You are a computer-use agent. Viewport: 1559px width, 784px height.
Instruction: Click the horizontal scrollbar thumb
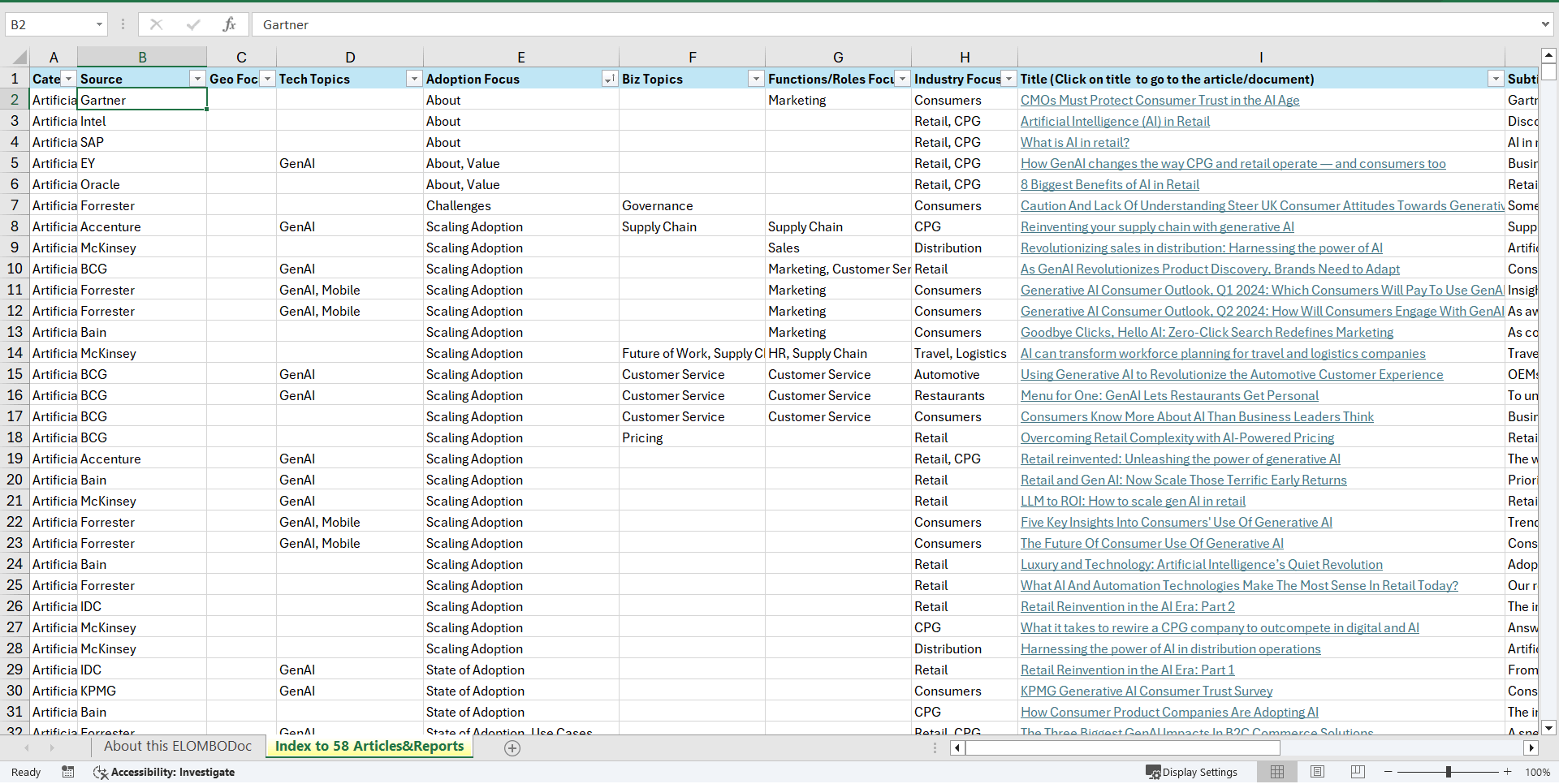[x=1123, y=748]
